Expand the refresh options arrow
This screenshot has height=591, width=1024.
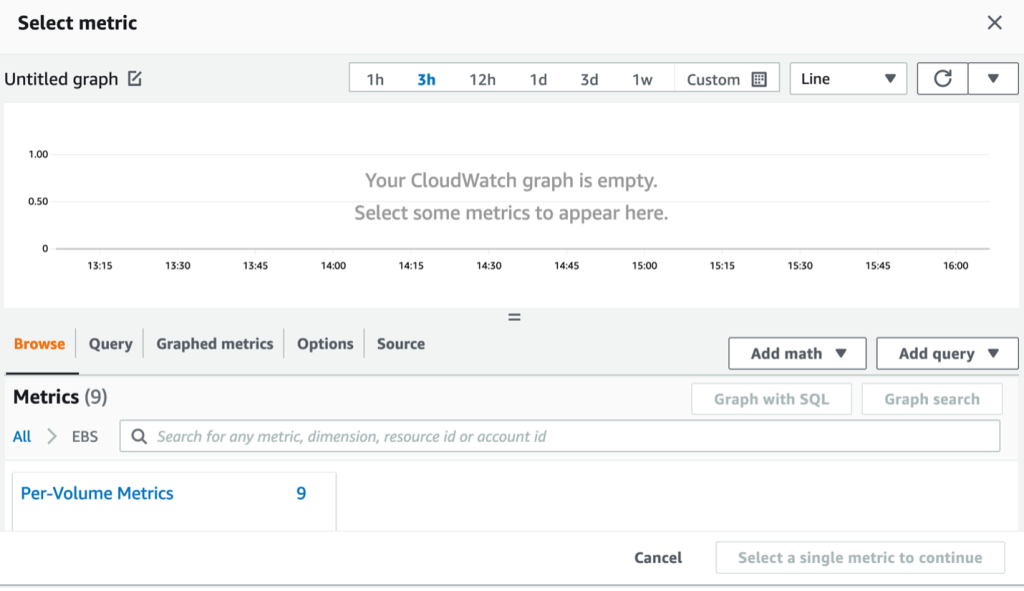pos(994,78)
